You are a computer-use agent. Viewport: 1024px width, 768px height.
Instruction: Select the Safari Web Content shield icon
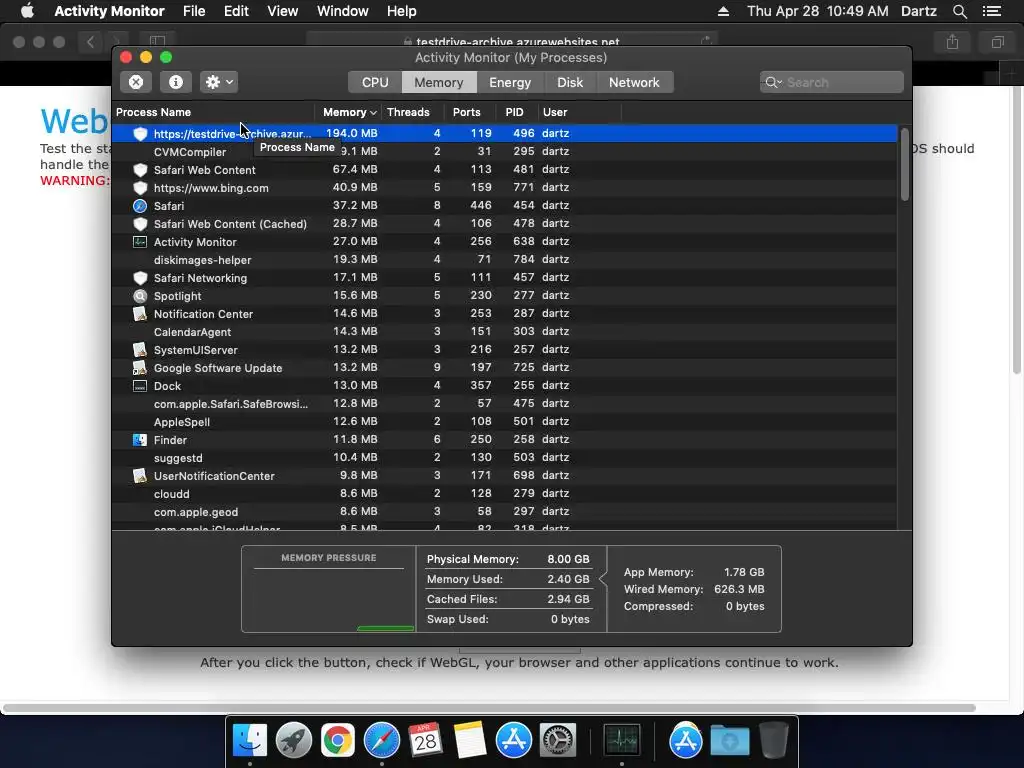pyautogui.click(x=140, y=170)
